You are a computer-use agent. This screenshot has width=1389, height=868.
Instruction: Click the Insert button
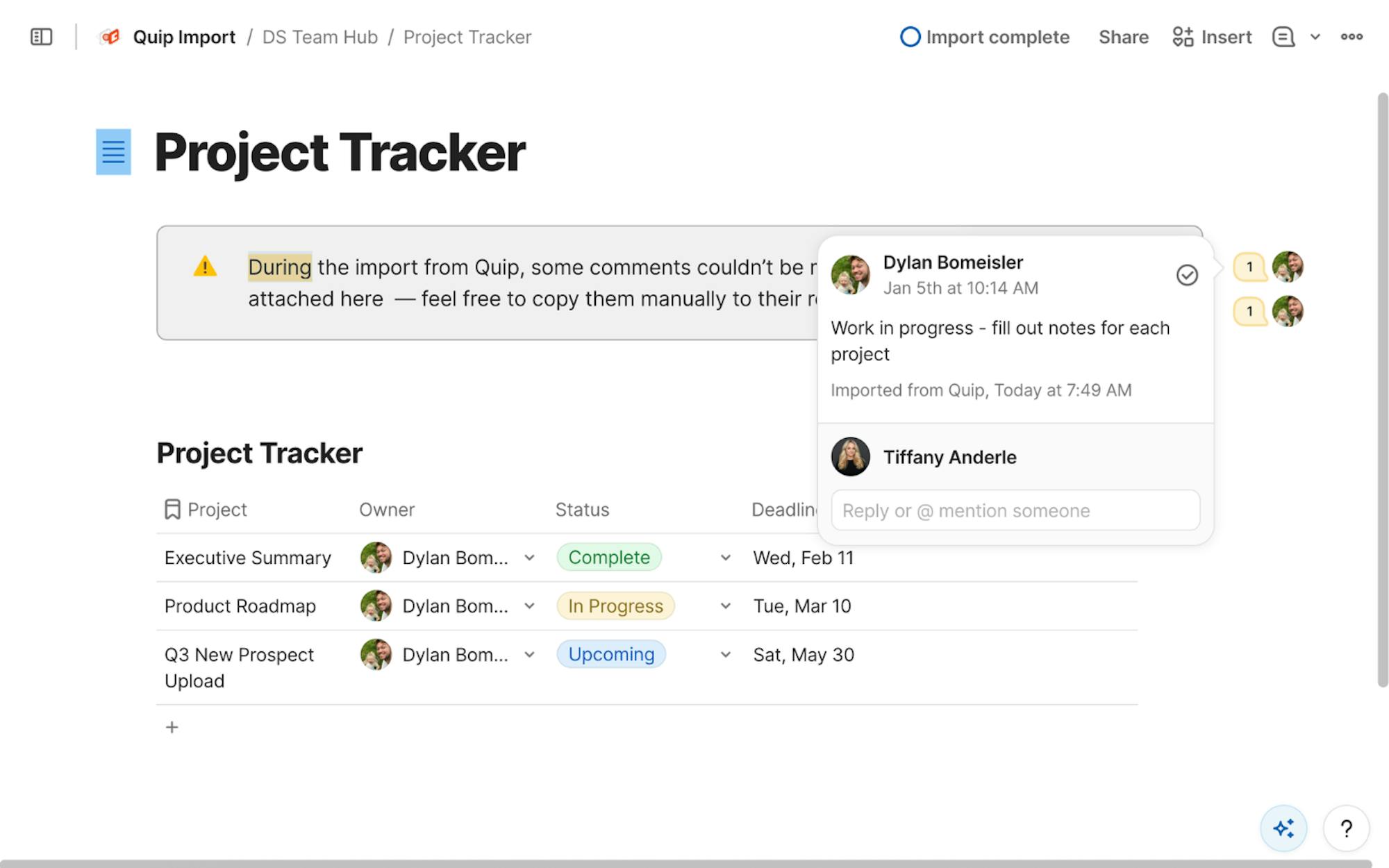pyautogui.click(x=1212, y=37)
